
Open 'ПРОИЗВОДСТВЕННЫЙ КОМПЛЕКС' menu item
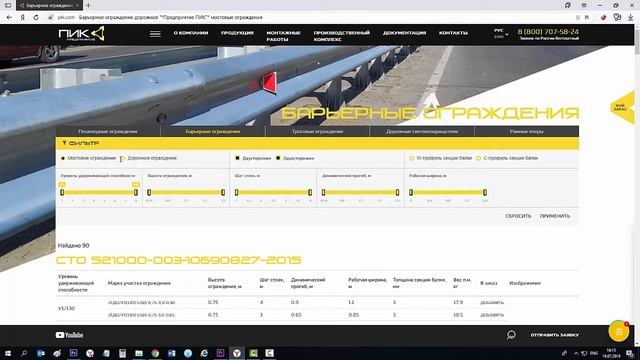click(x=342, y=36)
